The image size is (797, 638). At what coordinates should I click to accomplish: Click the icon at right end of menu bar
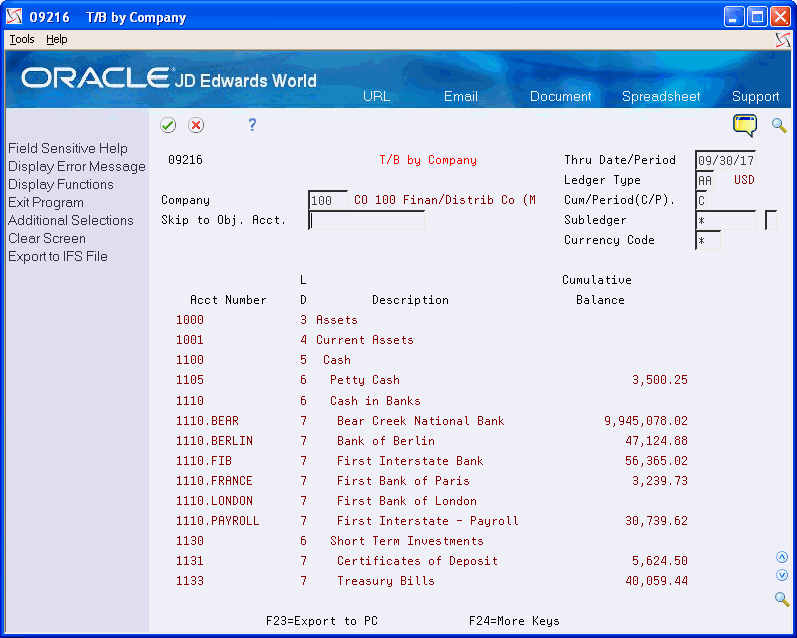click(783, 40)
